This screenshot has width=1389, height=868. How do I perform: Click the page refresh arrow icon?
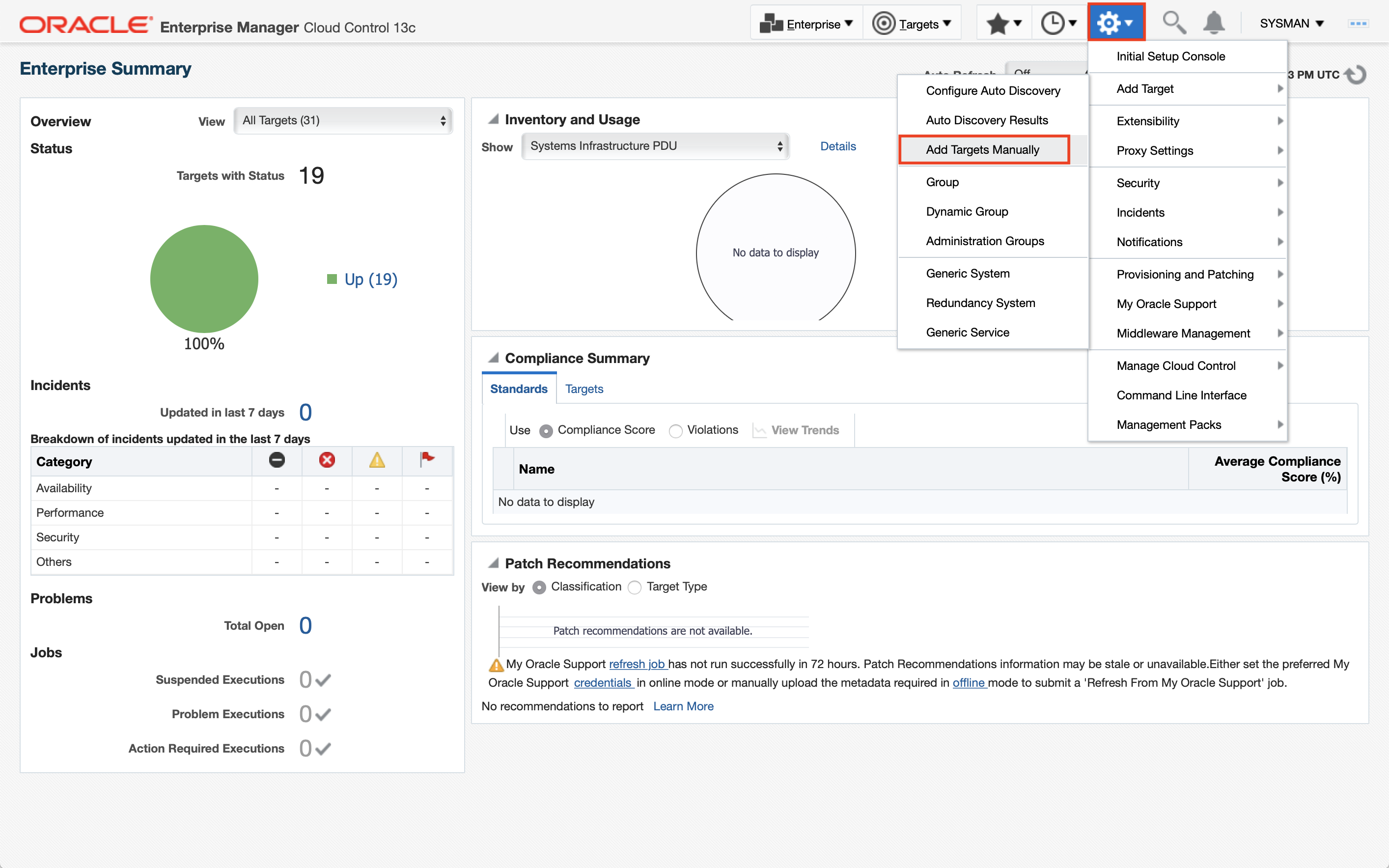[x=1356, y=75]
